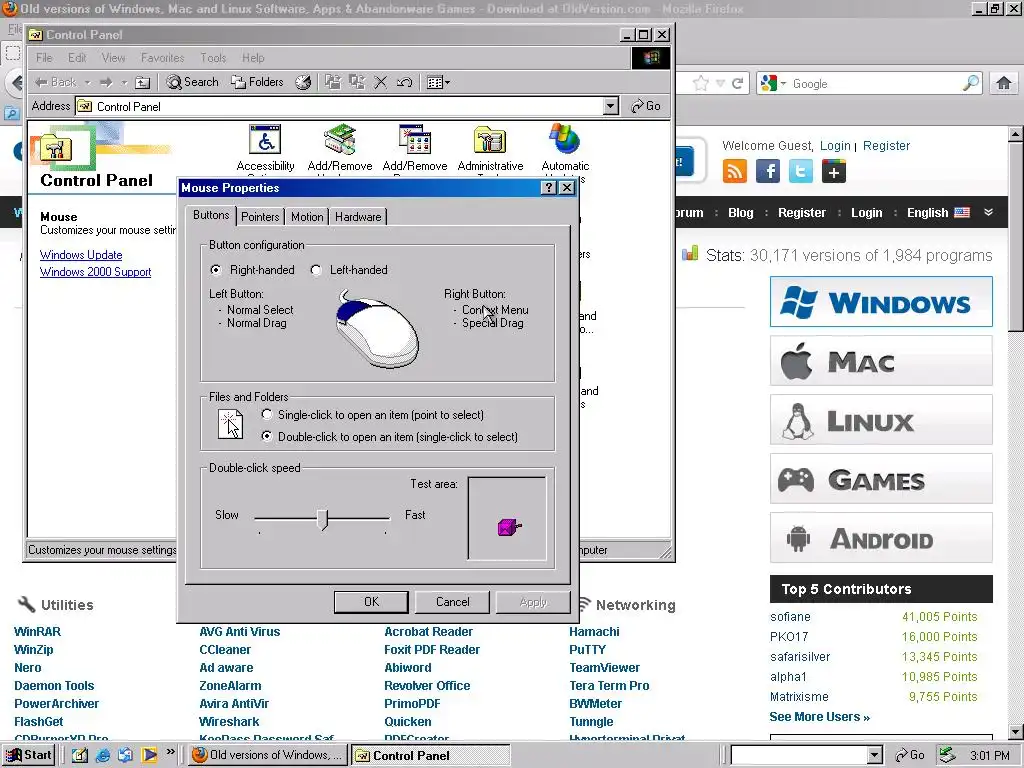Screen dimensions: 1024x768
Task: Open the Control Panel address bar dropdown
Action: pyautogui.click(x=611, y=106)
